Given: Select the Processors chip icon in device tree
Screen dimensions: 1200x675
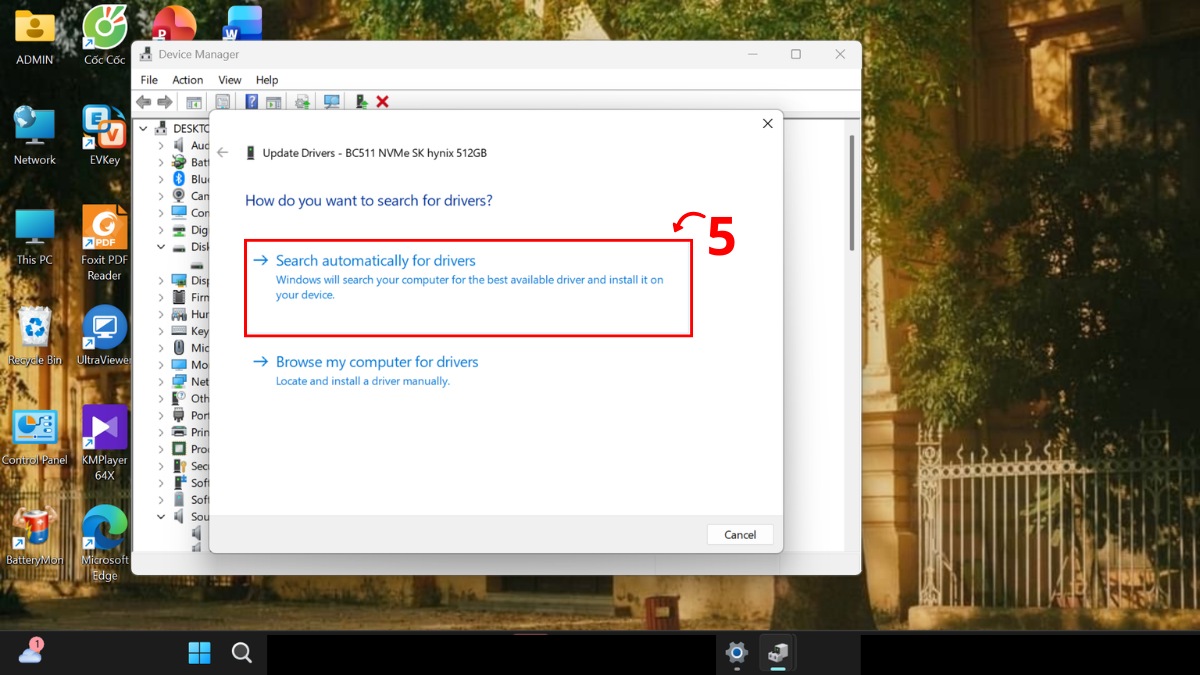Looking at the screenshot, I should 179,449.
